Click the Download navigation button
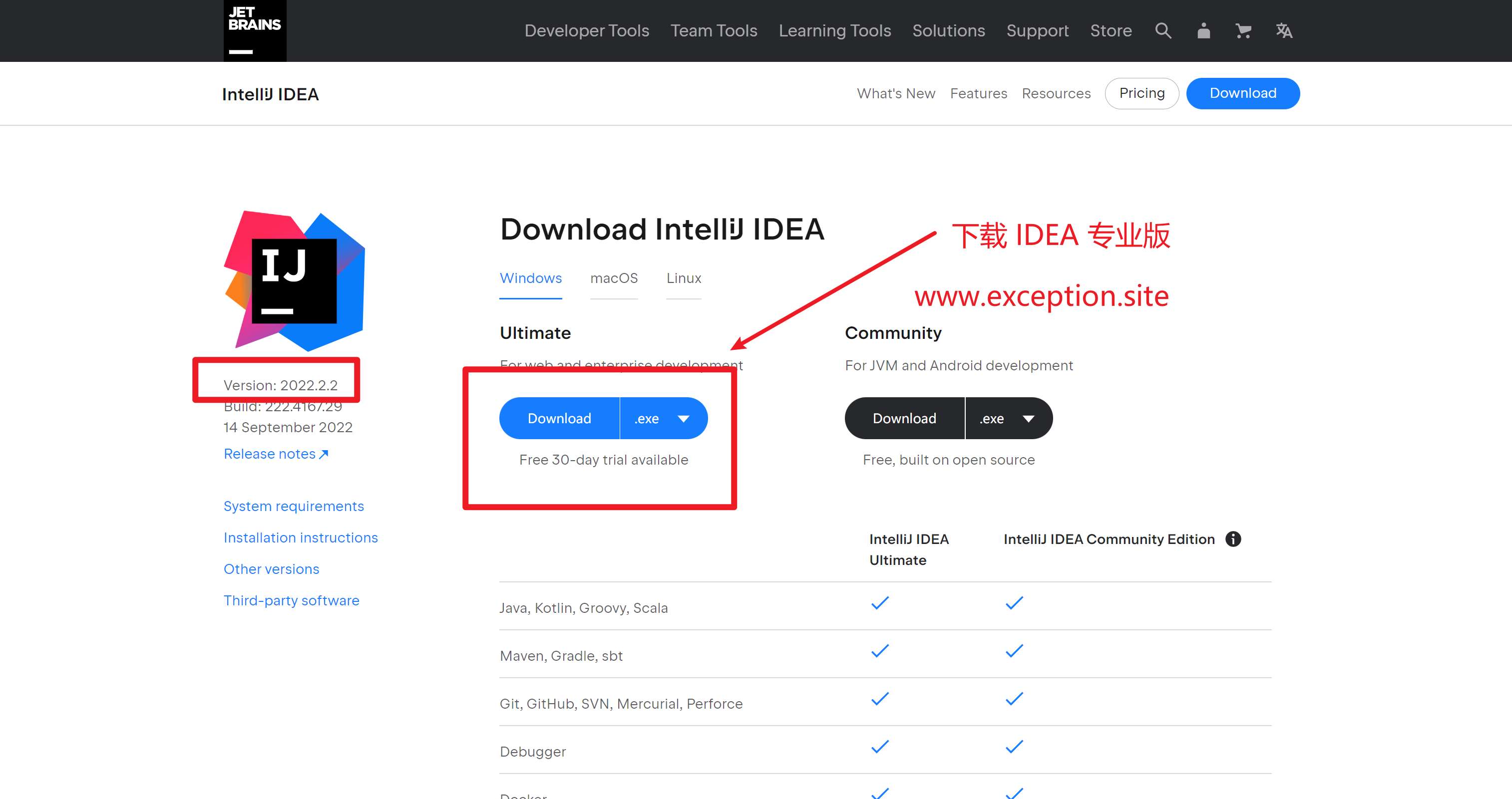This screenshot has width=1512, height=799. tap(1244, 93)
